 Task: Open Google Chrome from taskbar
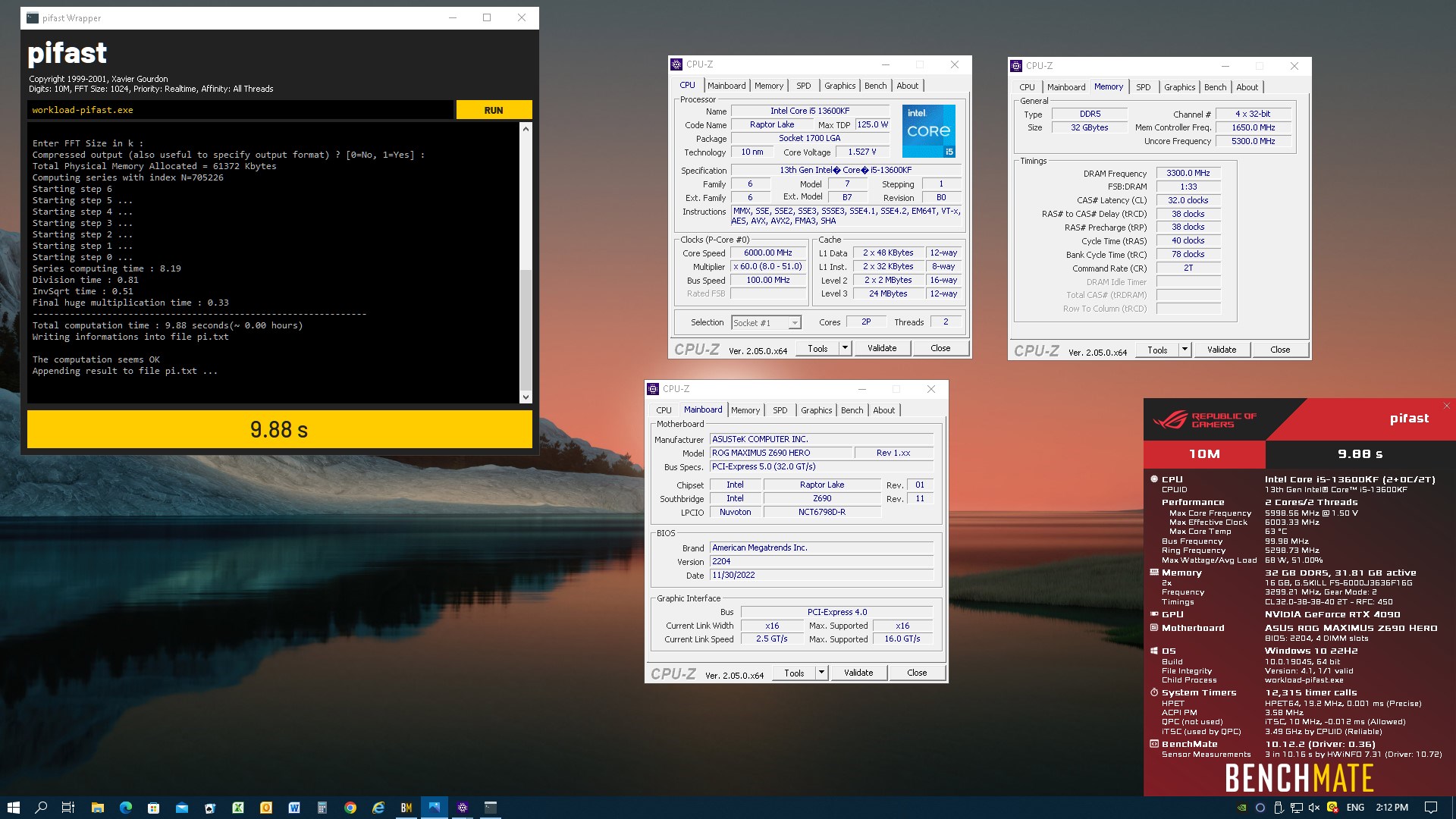pos(350,808)
